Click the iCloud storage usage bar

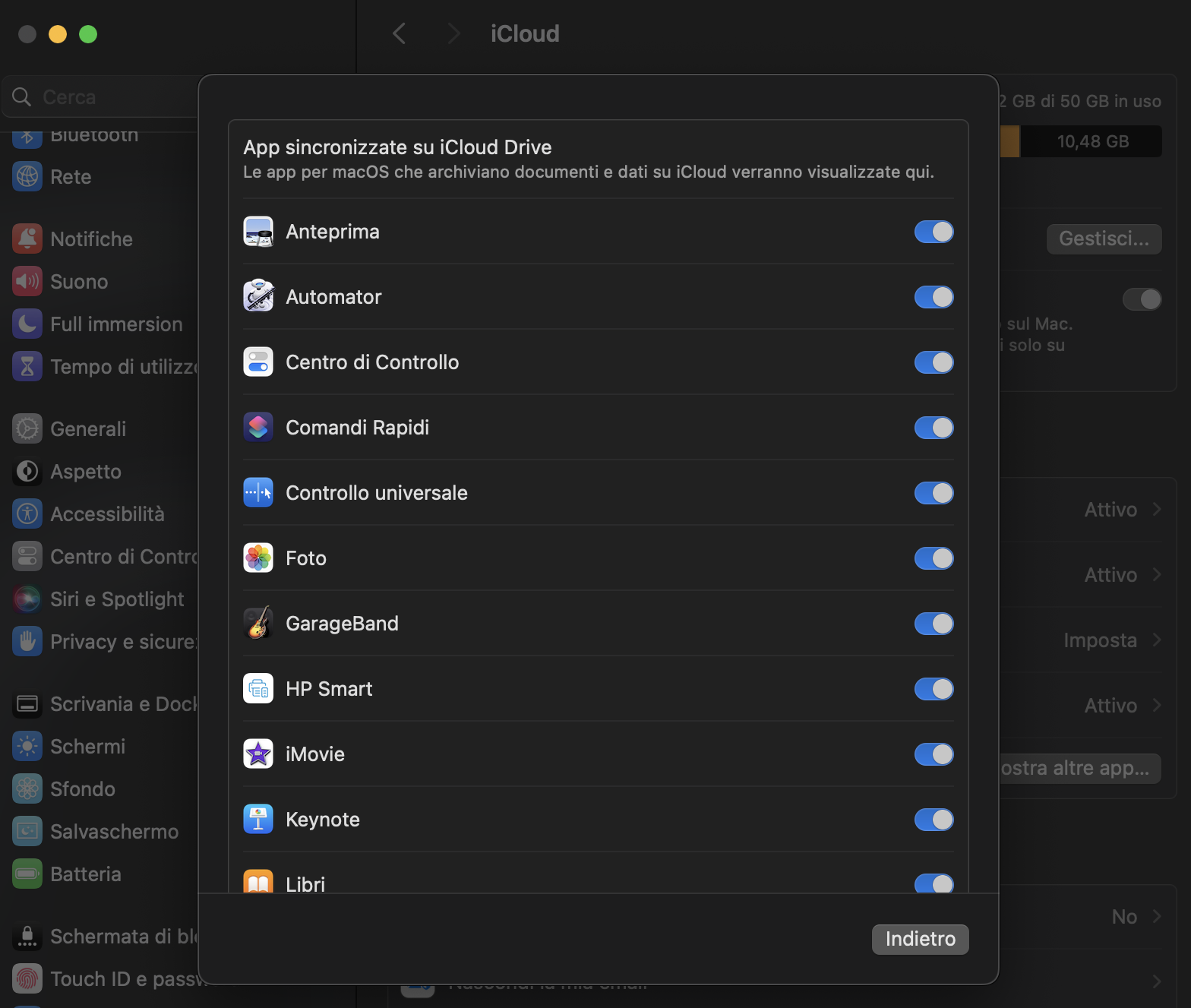tap(1080, 141)
